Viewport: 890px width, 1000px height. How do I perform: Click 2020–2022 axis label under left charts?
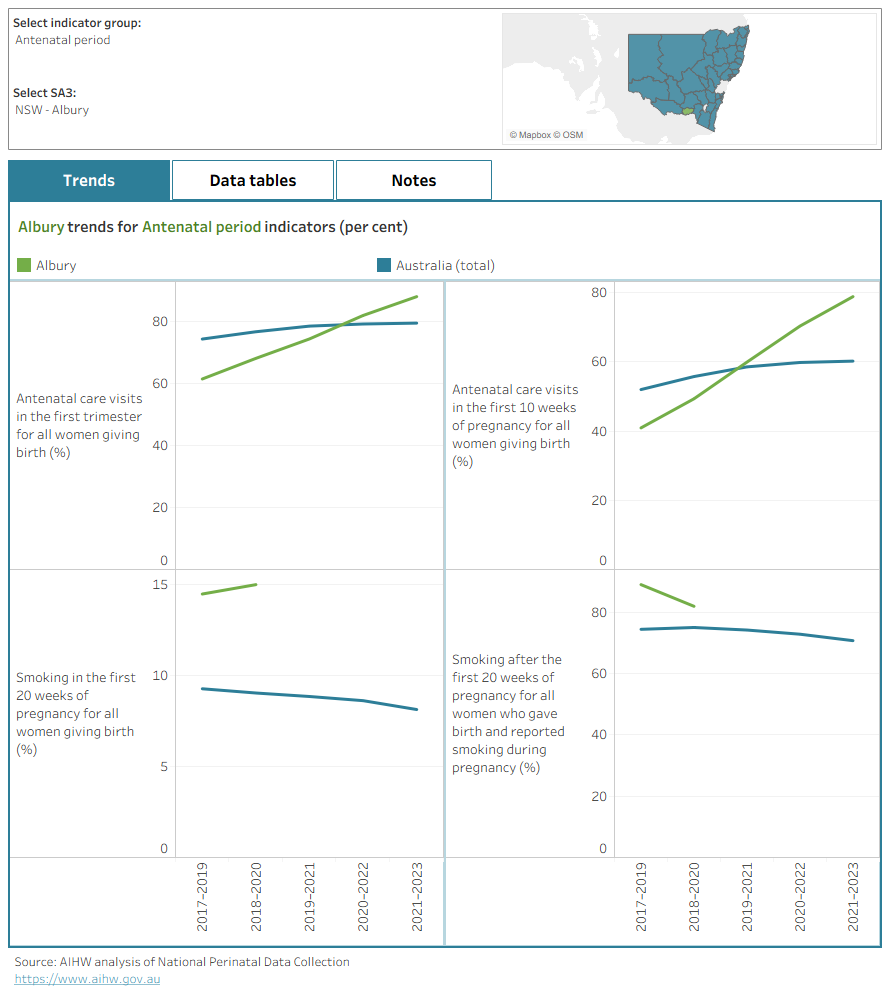click(x=363, y=897)
